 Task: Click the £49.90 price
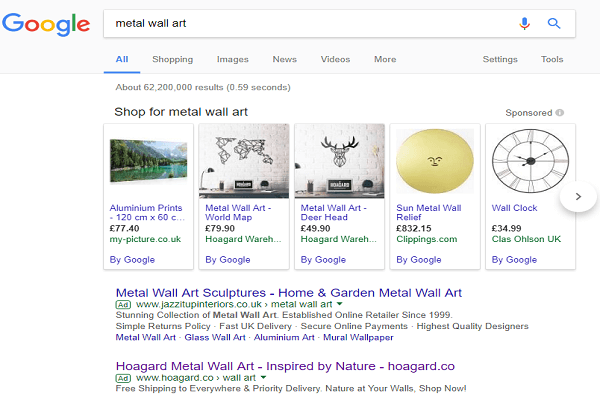pyautogui.click(x=315, y=229)
